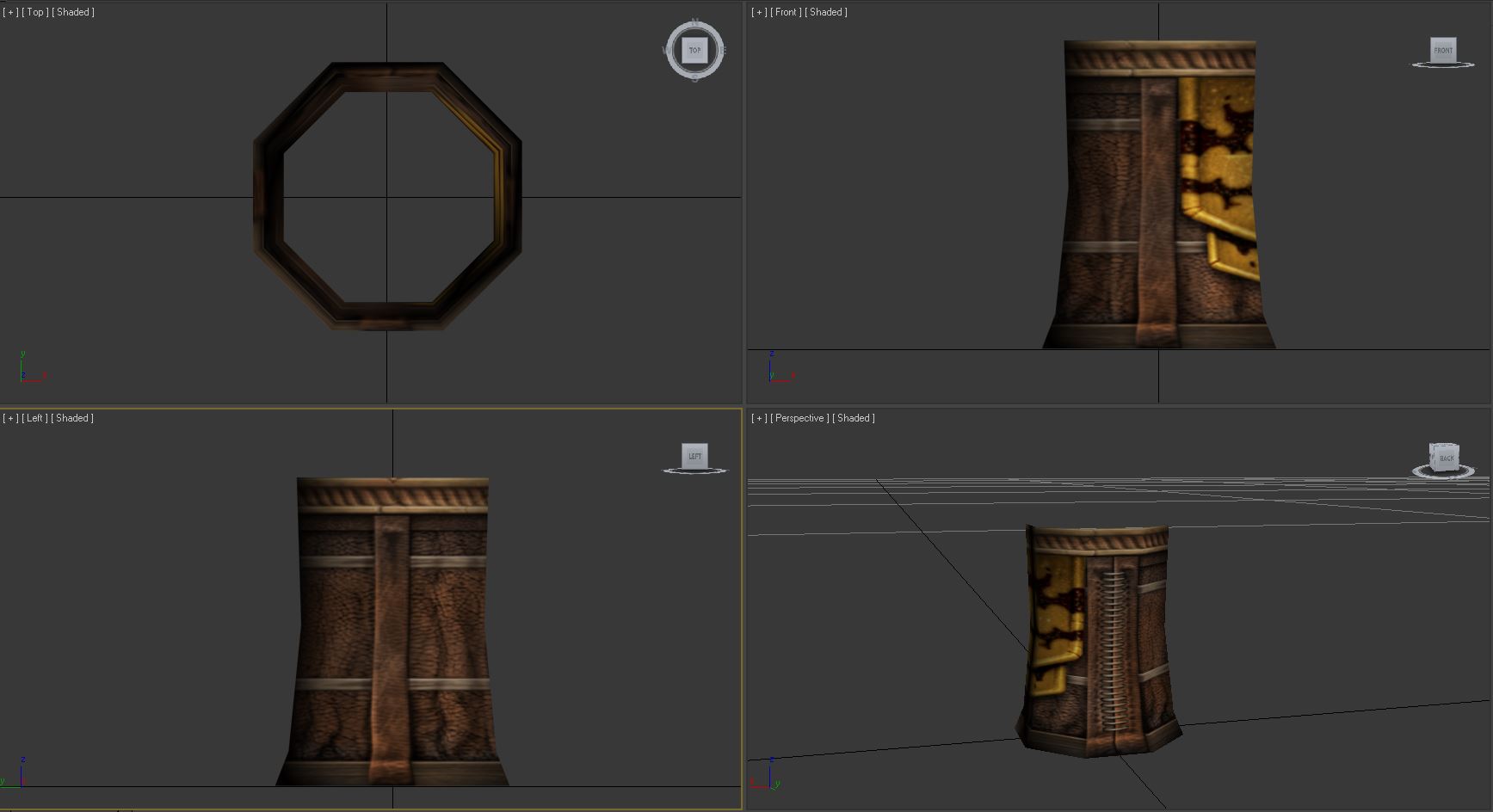
Task: Open the [Top] point-of-view label menu
Action: 35,12
